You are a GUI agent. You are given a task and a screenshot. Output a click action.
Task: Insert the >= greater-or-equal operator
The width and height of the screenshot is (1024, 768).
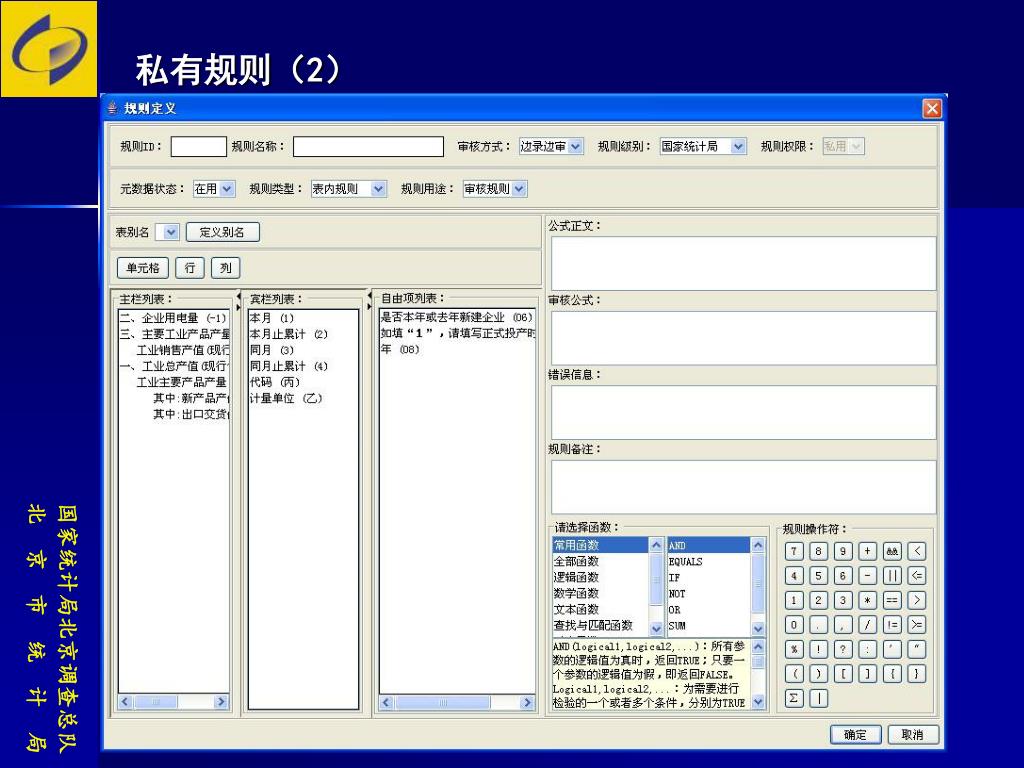[917, 625]
